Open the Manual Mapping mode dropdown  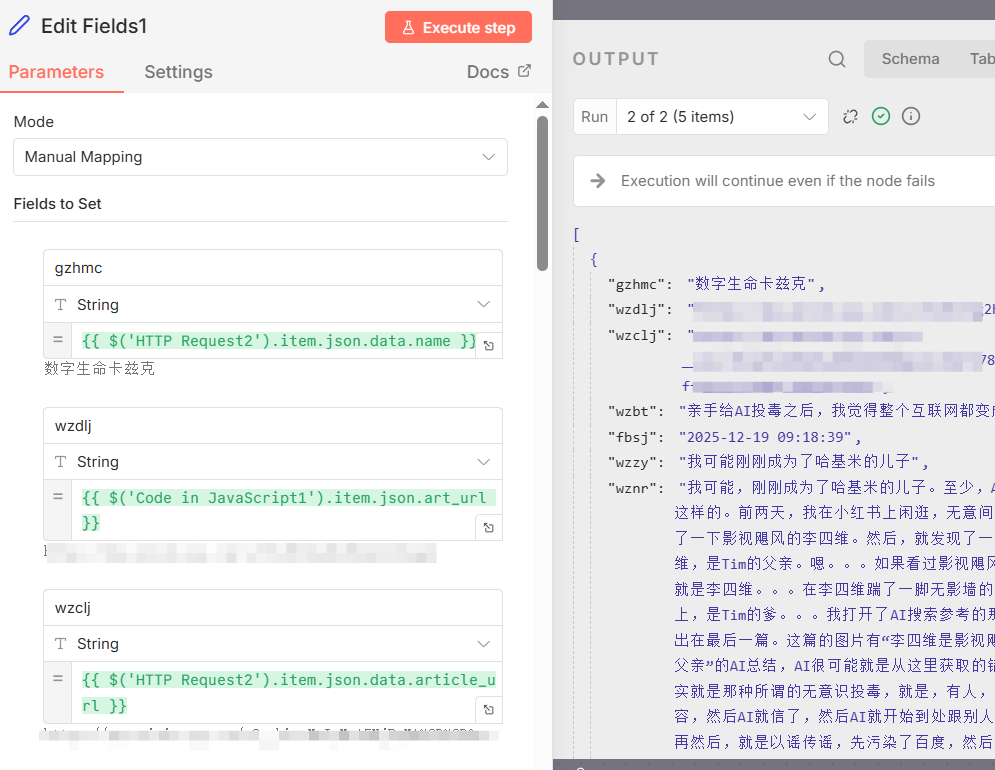click(x=260, y=157)
